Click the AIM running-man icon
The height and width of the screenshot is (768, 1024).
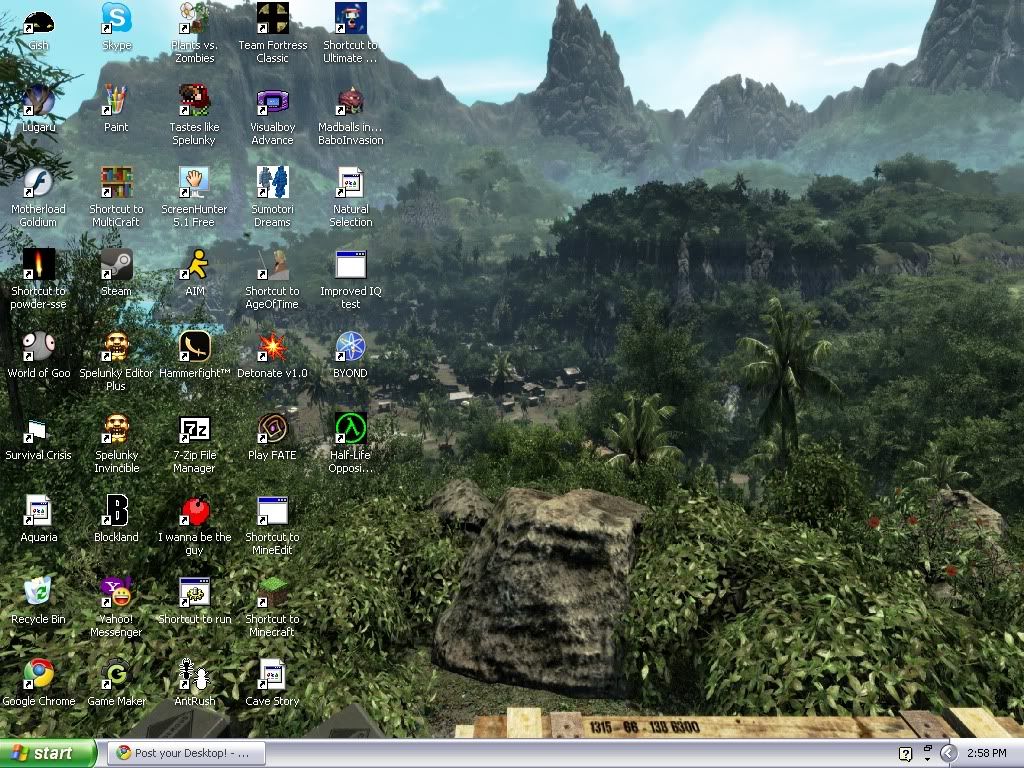195,265
